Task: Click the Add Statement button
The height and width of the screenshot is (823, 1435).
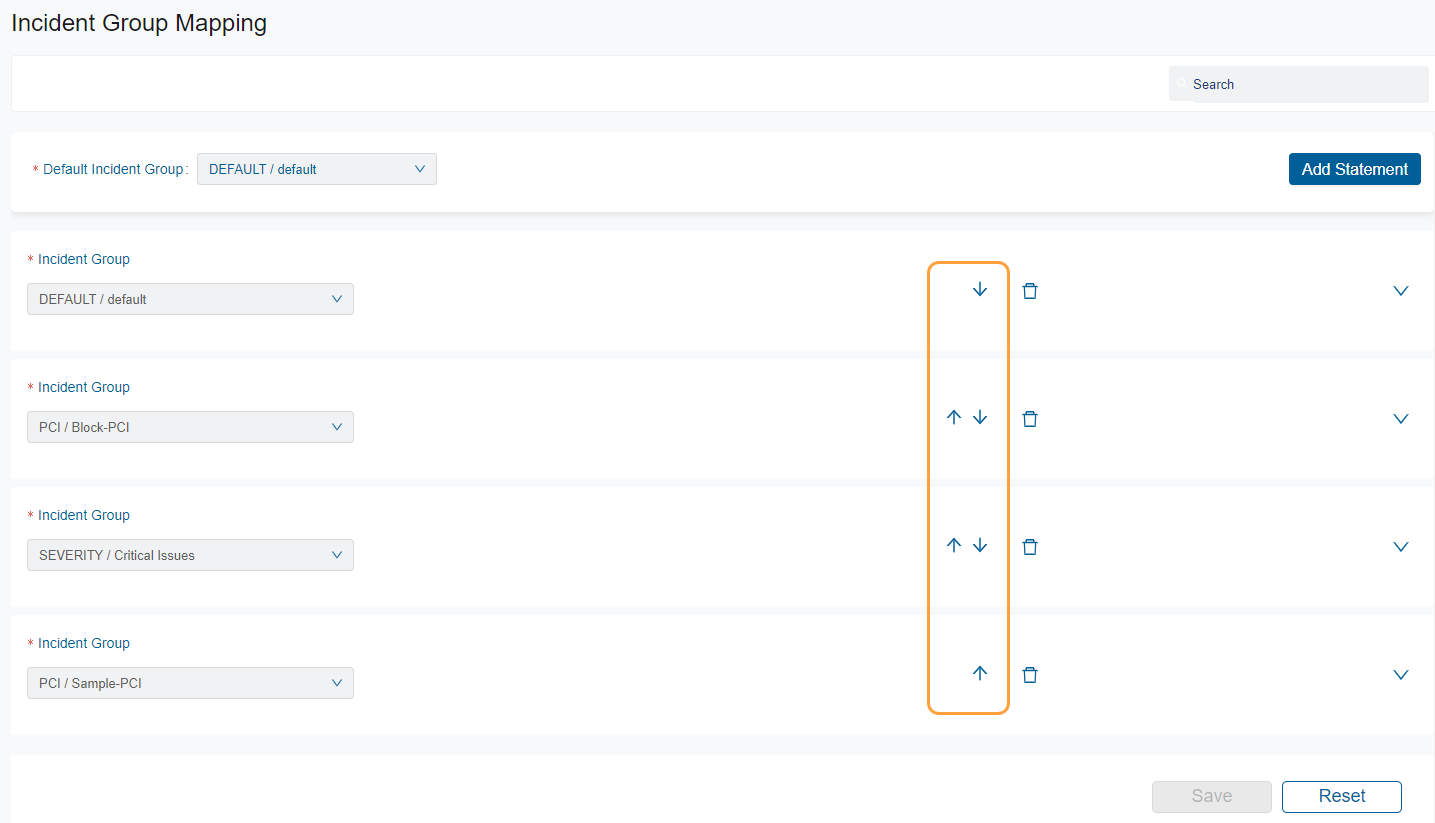Action: coord(1354,169)
